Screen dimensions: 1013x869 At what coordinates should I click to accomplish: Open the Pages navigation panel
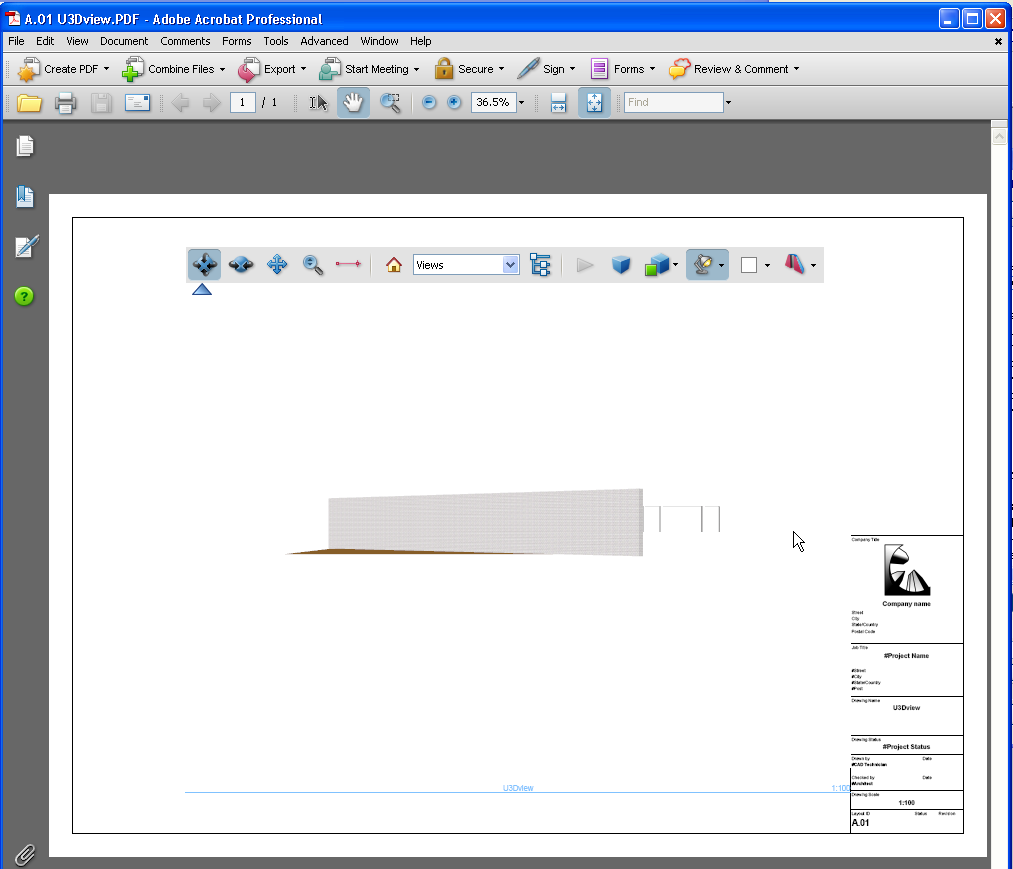(24, 146)
